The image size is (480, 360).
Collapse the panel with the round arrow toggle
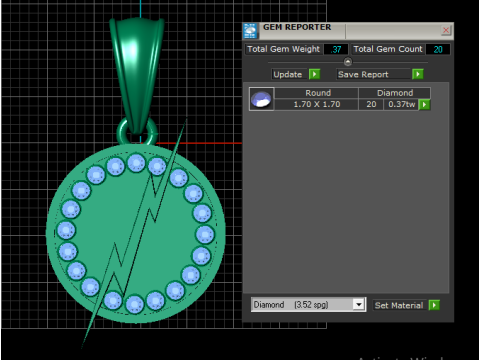coord(348,62)
